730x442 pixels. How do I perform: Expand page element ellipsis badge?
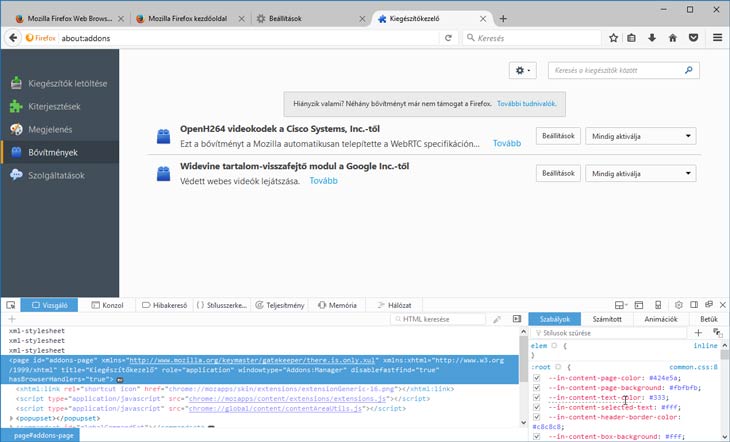[120, 380]
